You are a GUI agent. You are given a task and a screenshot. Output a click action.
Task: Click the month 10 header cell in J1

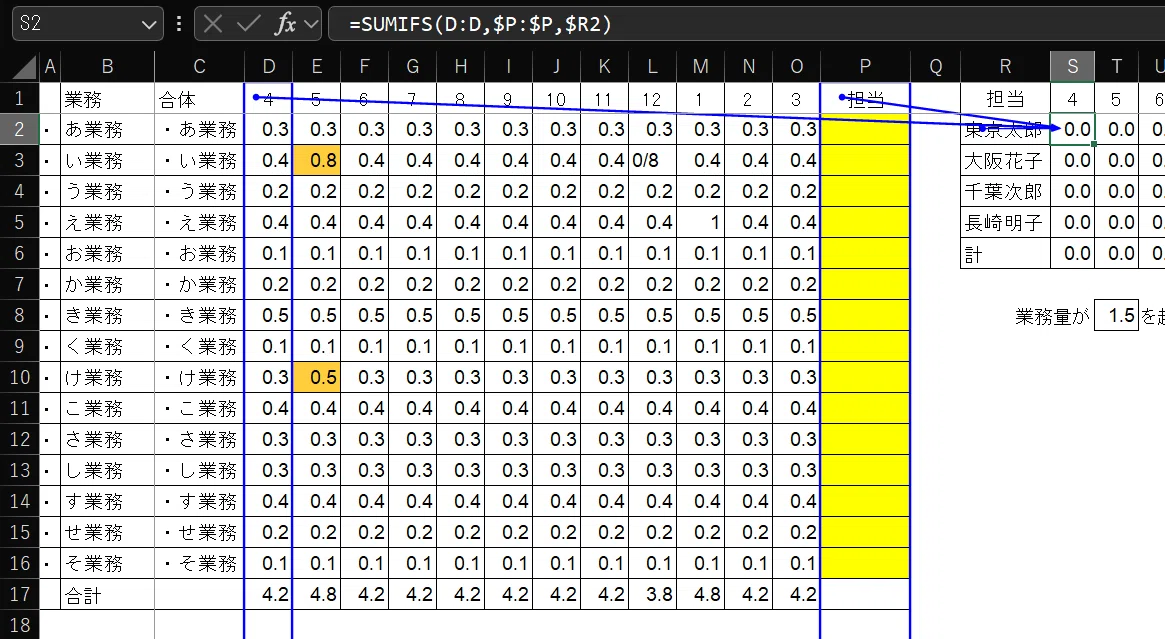[556, 99]
